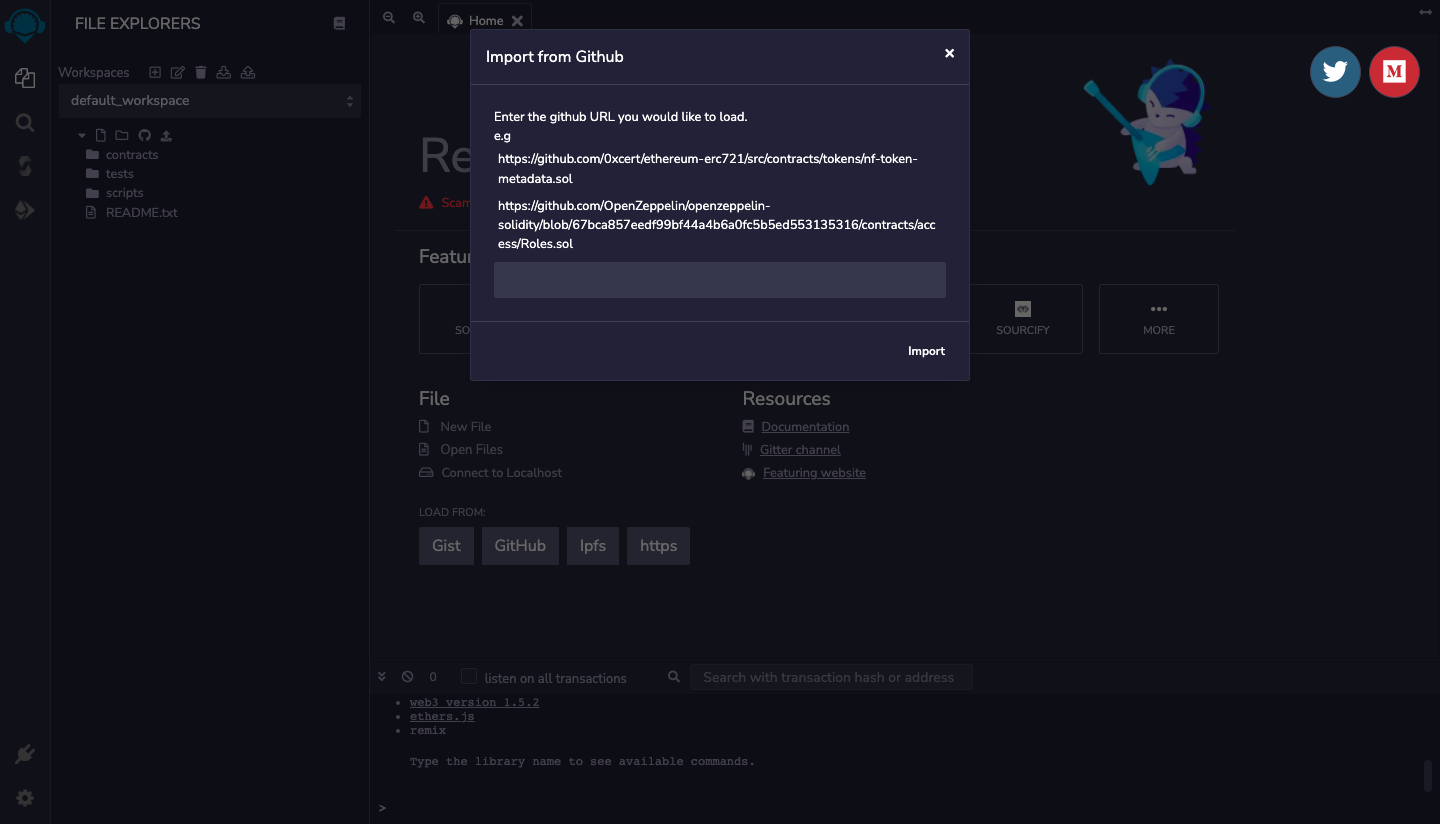Open the Deploy & Run transactions panel
Image resolution: width=1440 pixels, height=824 pixels.
[24, 210]
